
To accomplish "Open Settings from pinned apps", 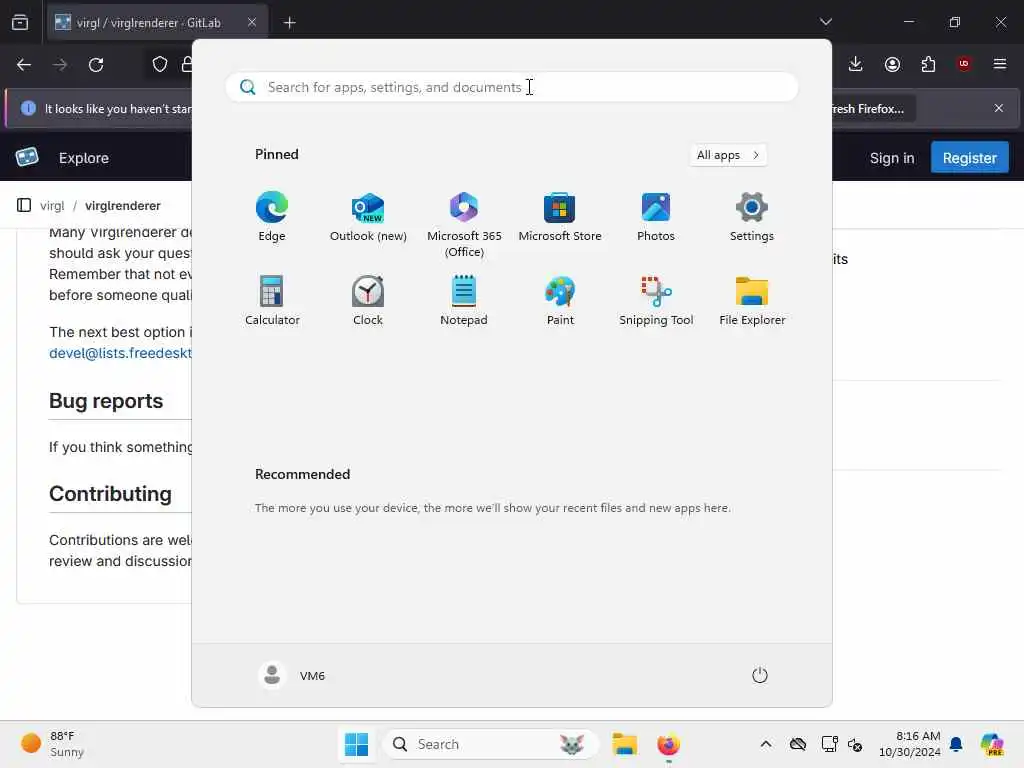I will [752, 217].
